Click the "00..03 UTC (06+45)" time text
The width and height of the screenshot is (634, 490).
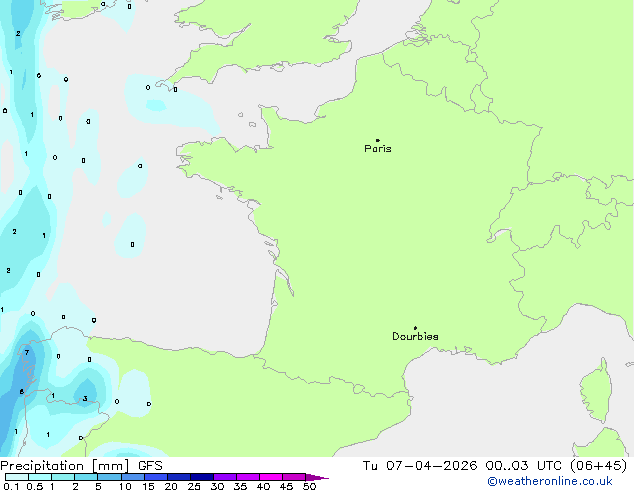tap(556, 466)
